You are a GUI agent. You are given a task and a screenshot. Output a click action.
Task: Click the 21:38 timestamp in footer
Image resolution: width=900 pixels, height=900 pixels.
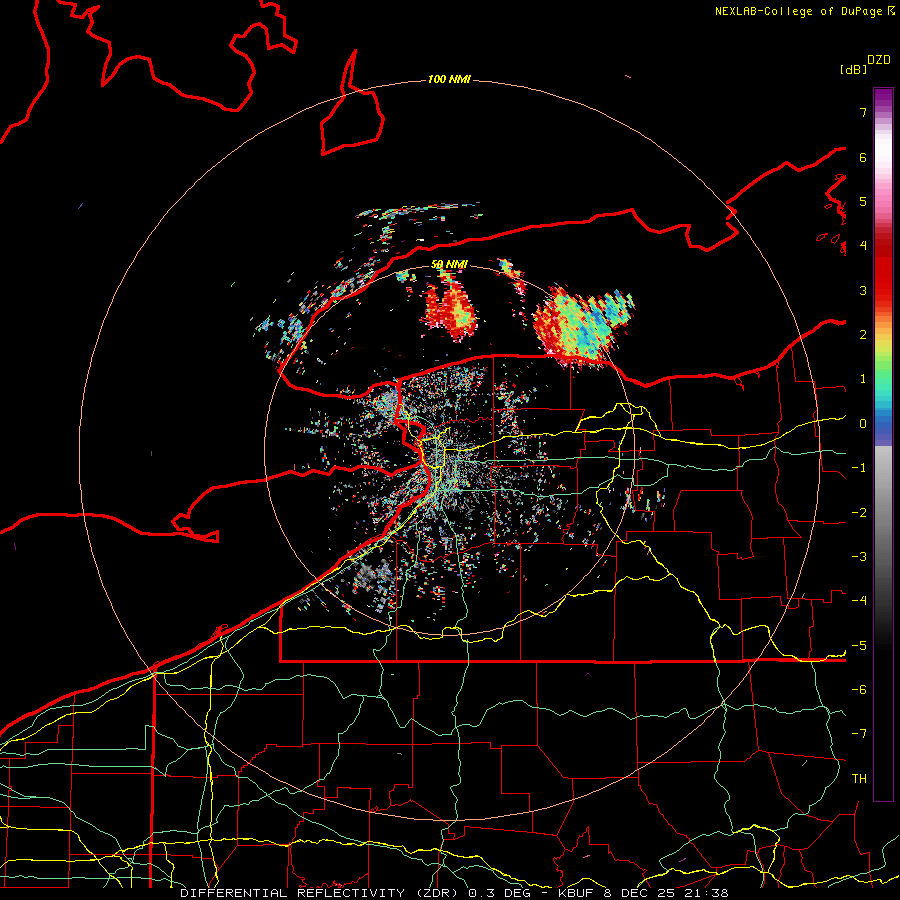[x=709, y=893]
